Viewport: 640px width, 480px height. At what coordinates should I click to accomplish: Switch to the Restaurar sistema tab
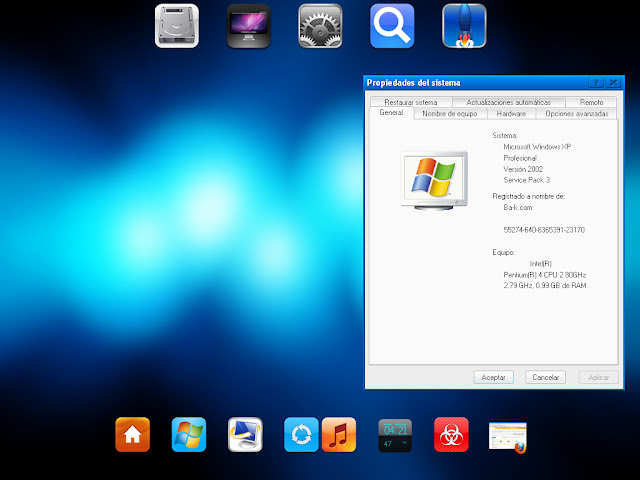click(411, 102)
